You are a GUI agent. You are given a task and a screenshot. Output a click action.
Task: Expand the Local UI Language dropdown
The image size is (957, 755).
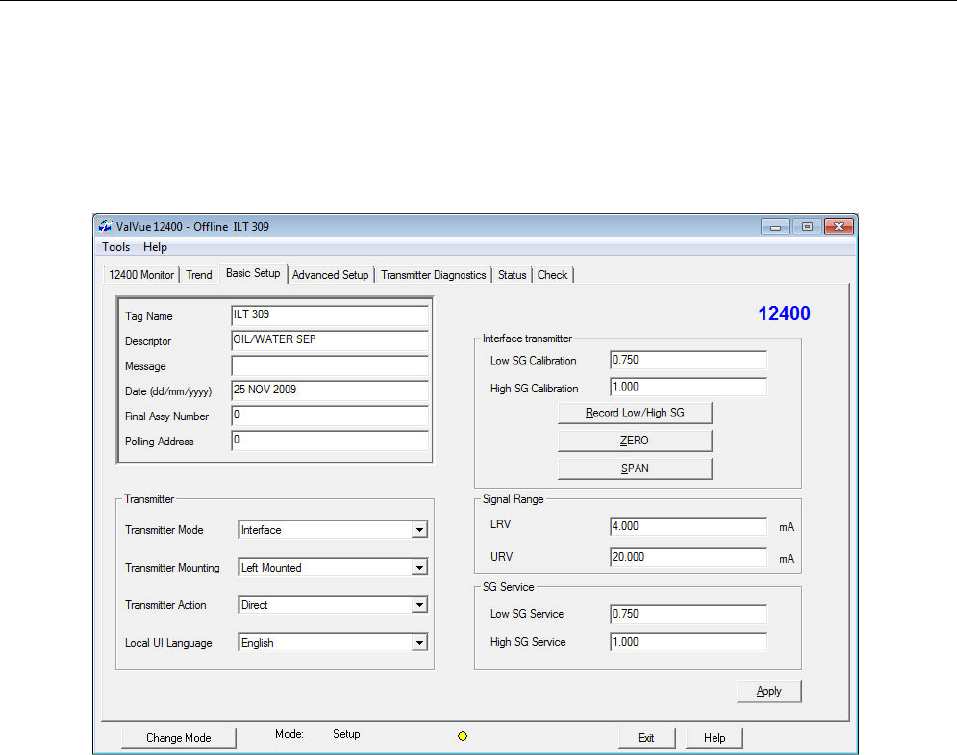[x=419, y=643]
